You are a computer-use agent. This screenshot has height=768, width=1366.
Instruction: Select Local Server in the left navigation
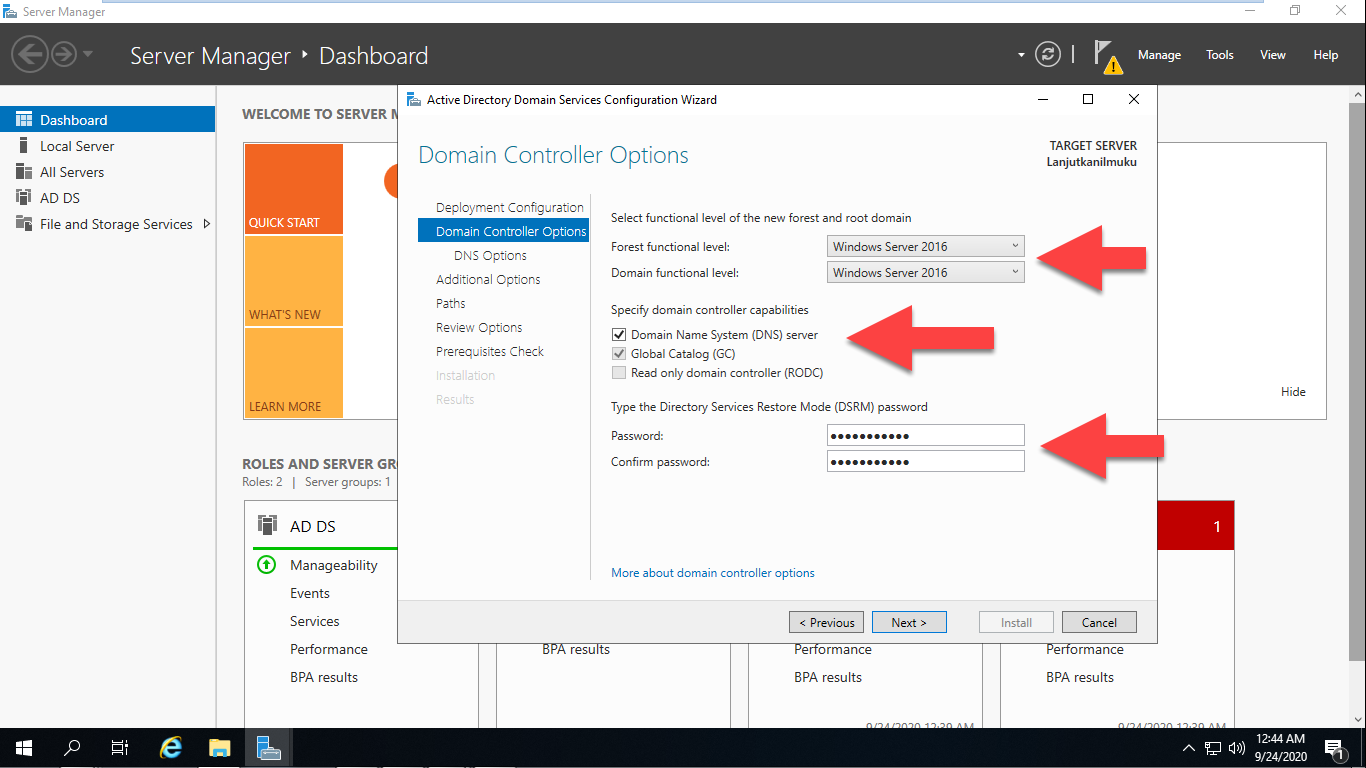coord(107,146)
